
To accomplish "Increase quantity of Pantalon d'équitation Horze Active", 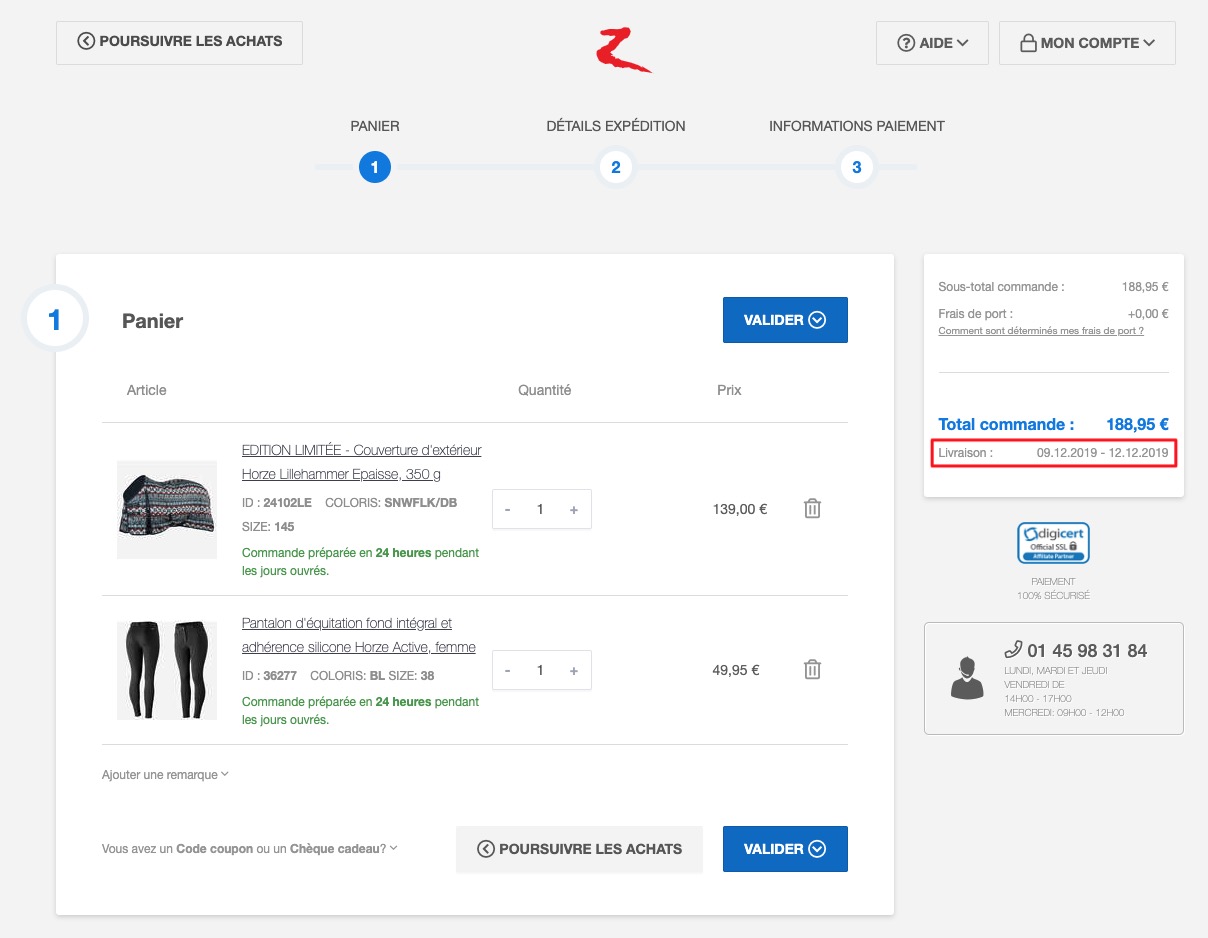I will tap(574, 670).
